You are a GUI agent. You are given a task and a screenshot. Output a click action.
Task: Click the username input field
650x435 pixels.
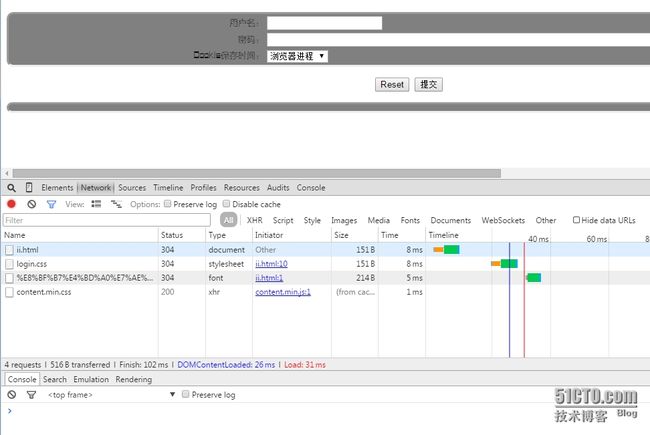[x=325, y=23]
